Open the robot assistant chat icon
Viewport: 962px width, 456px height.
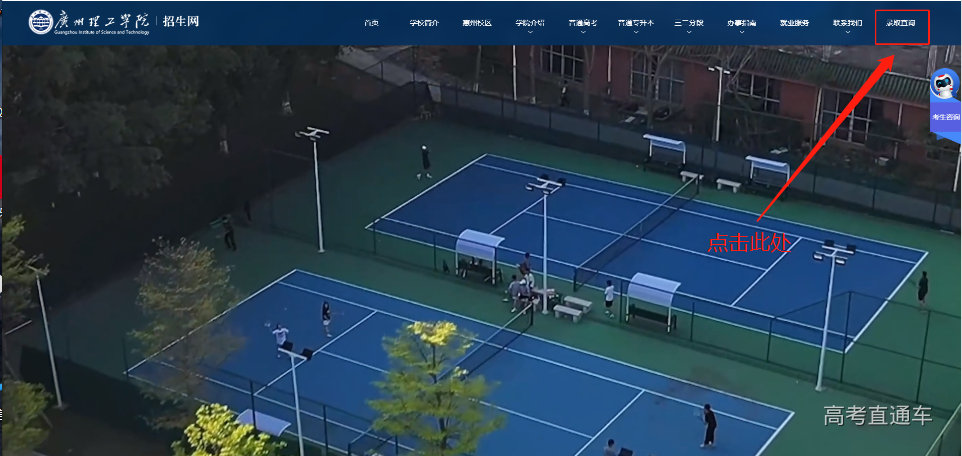[944, 84]
